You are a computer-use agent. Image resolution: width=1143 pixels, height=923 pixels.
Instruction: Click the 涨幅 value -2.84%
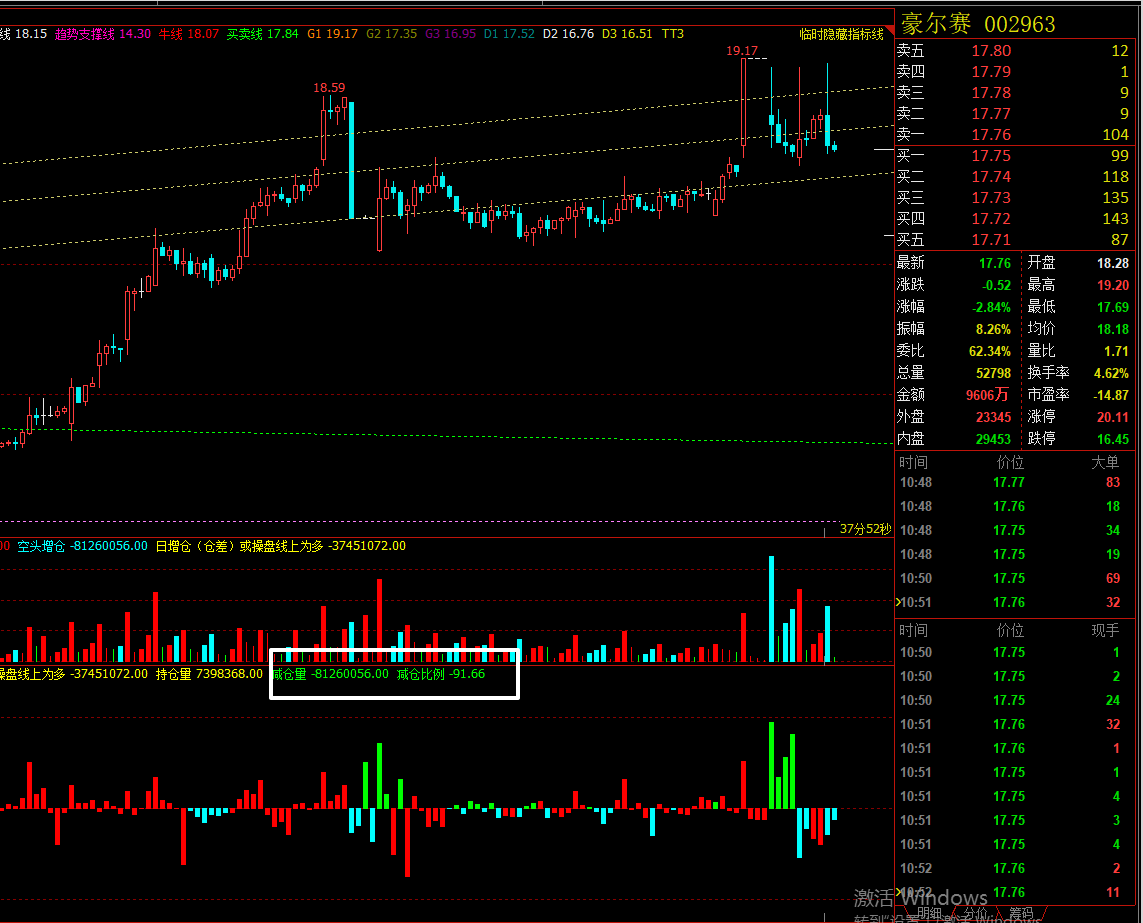[991, 307]
